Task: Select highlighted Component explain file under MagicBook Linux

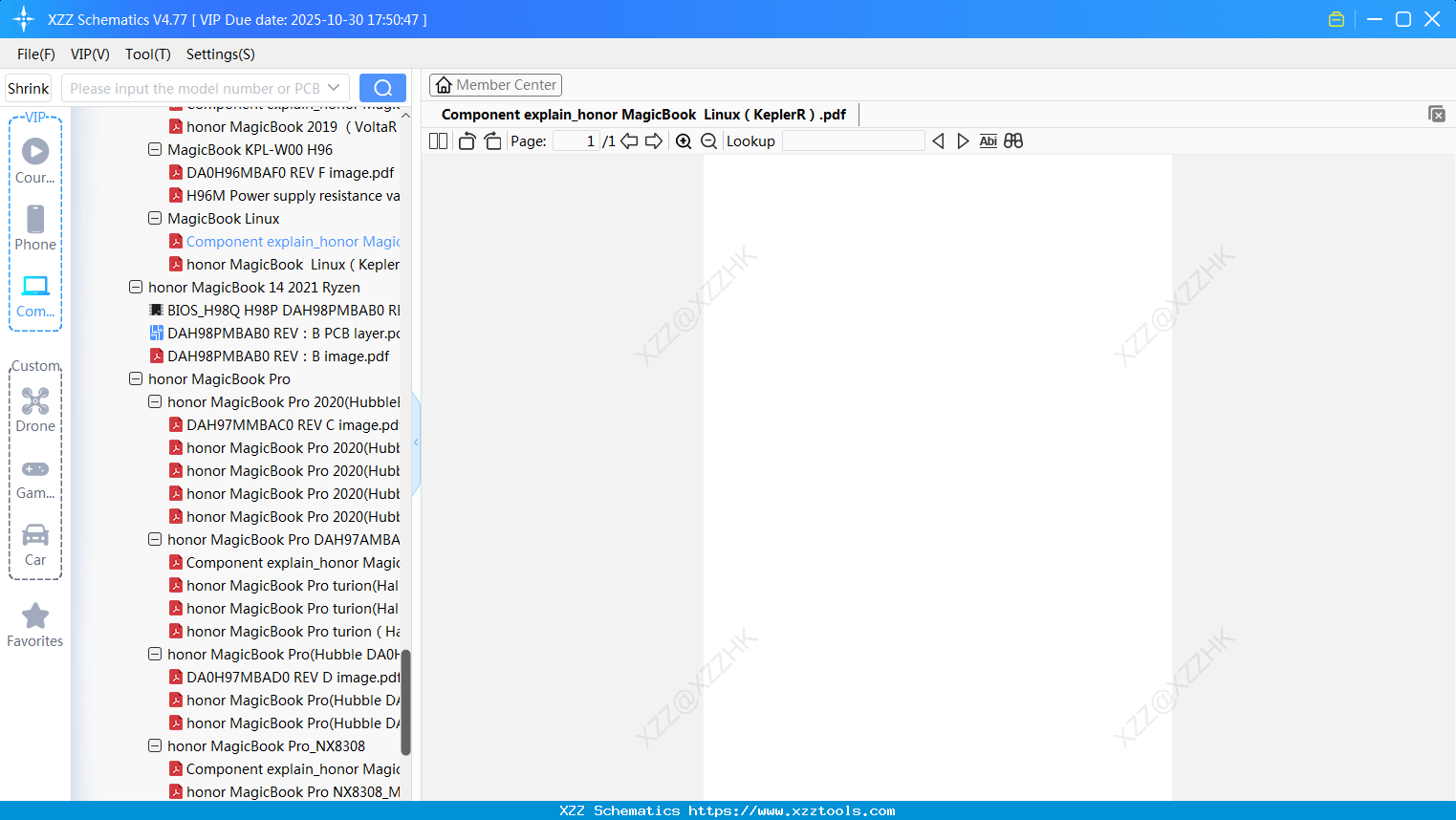Action: coord(293,242)
